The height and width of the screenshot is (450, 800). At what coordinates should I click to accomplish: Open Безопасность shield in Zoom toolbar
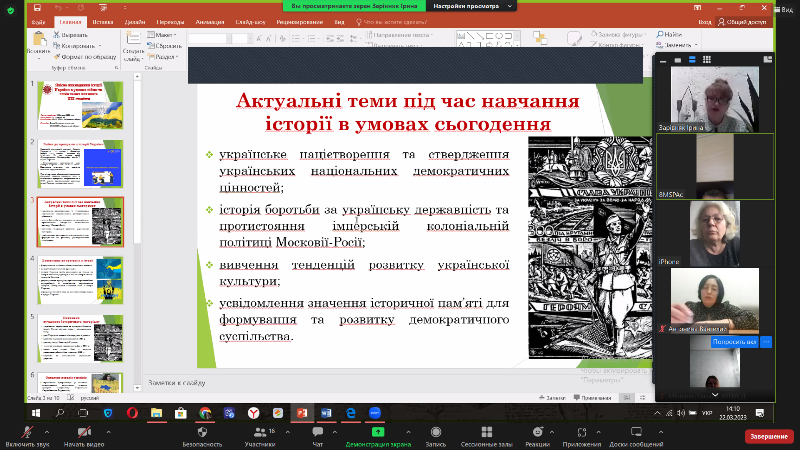(203, 437)
